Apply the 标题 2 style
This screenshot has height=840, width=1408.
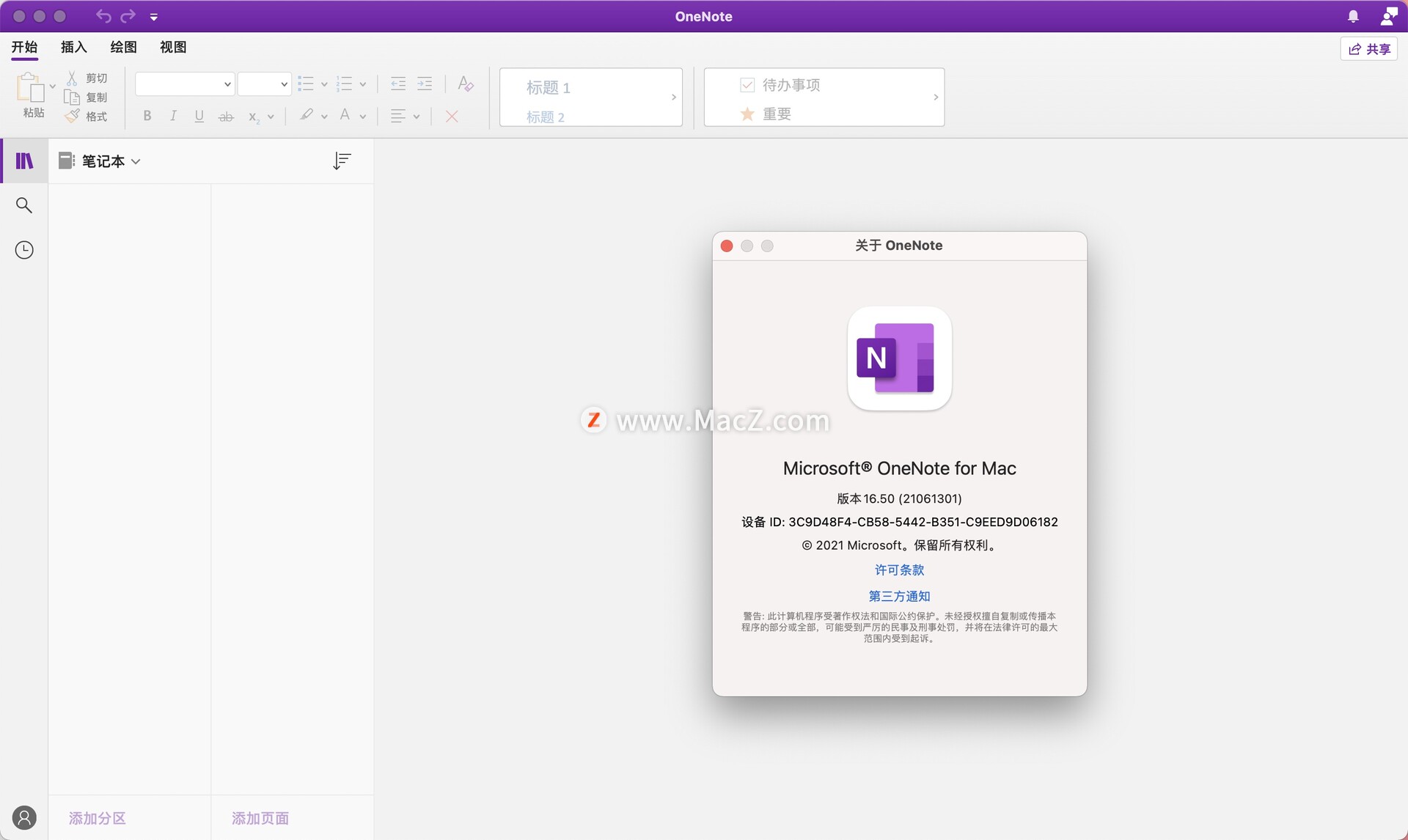pyautogui.click(x=546, y=117)
